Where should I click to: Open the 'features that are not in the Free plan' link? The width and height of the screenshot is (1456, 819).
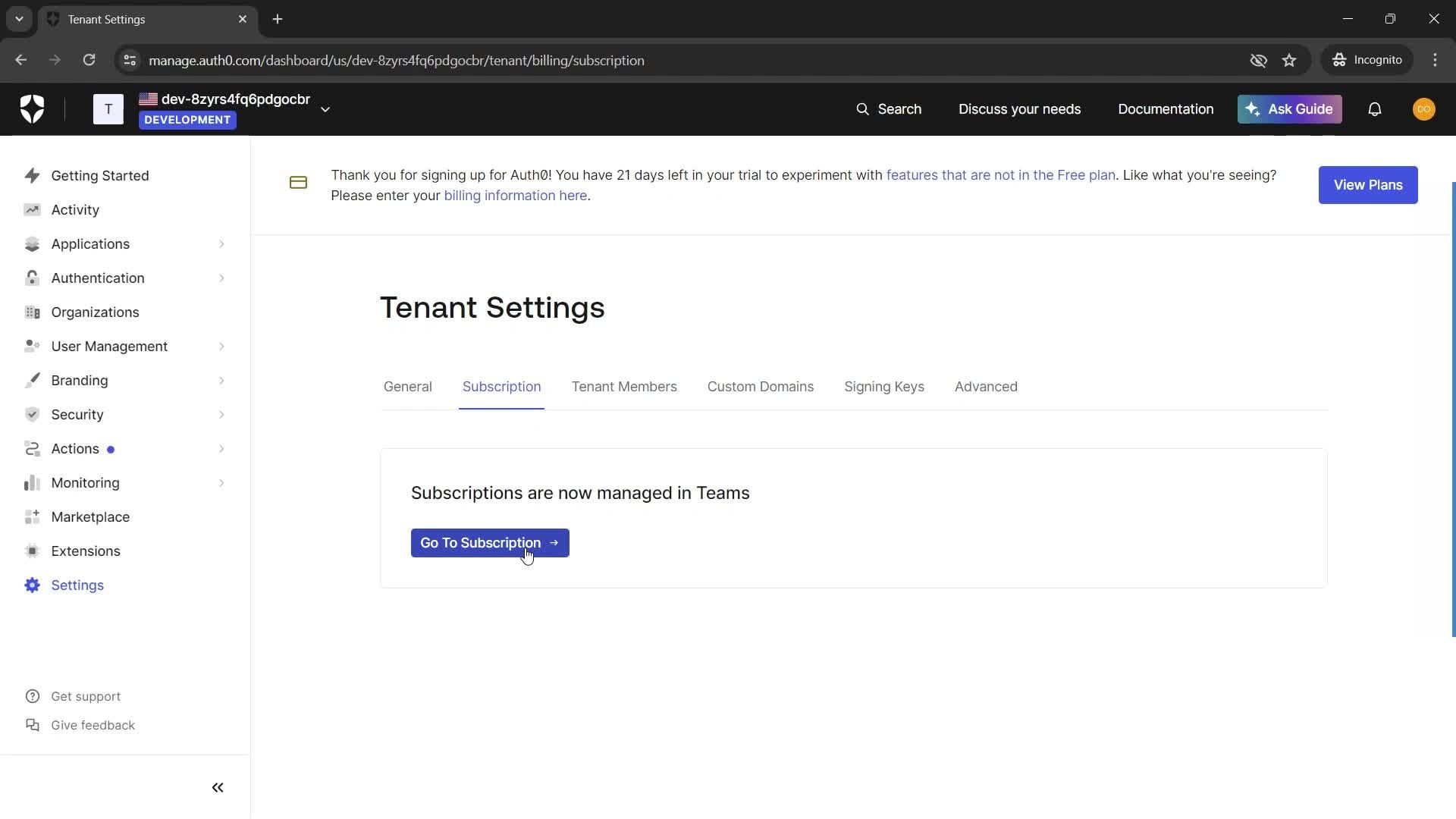tap(1001, 175)
